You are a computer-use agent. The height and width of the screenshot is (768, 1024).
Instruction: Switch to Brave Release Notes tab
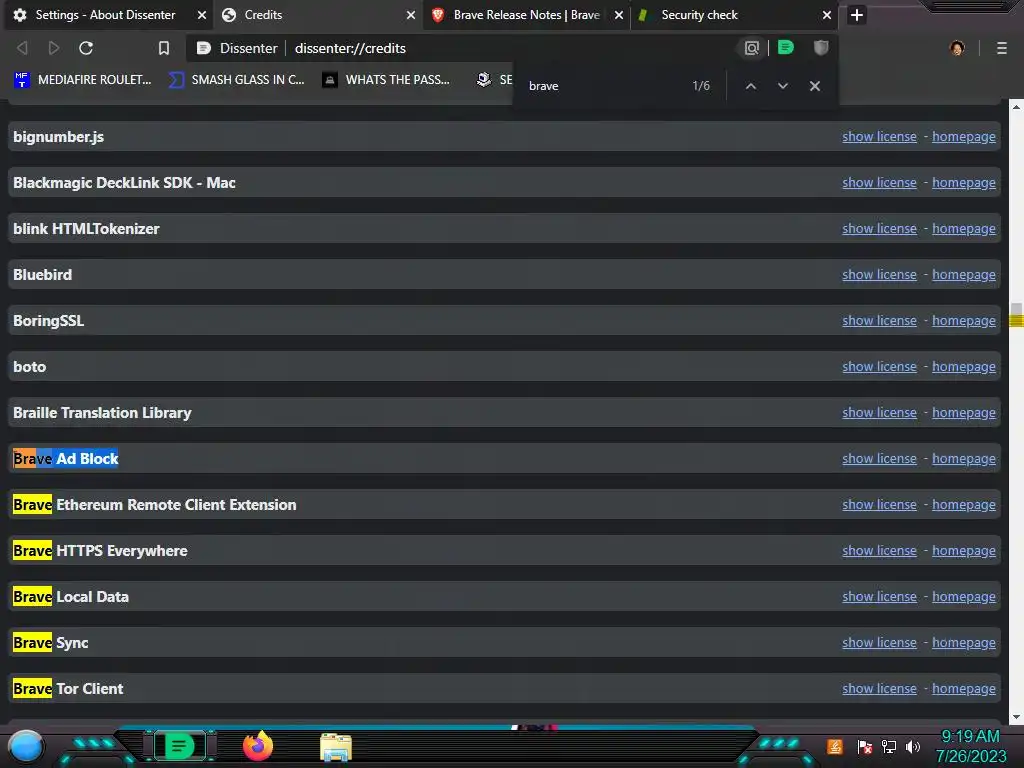[526, 15]
